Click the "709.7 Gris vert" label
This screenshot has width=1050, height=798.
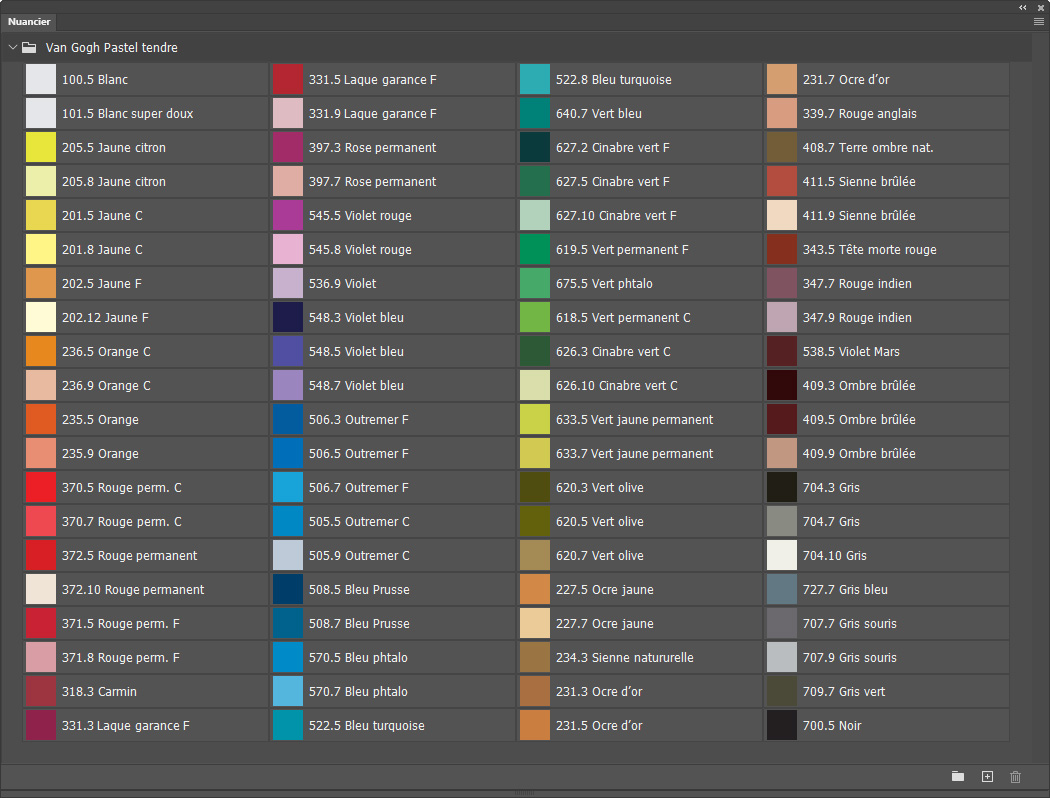[x=844, y=692]
